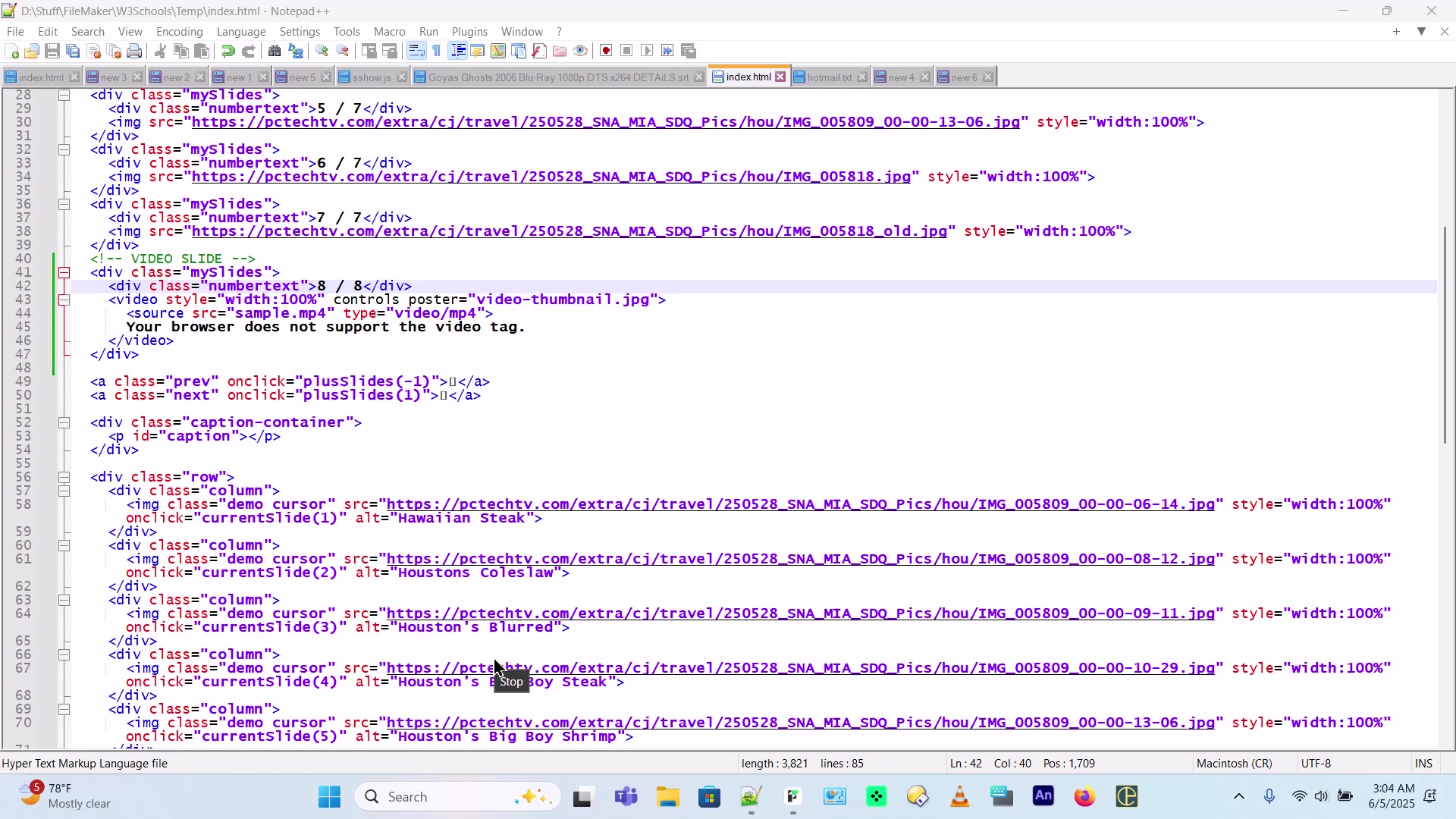Open the 00-00-08-12.jpg link on line 61
The height and width of the screenshot is (819, 1456).
[x=801, y=559]
